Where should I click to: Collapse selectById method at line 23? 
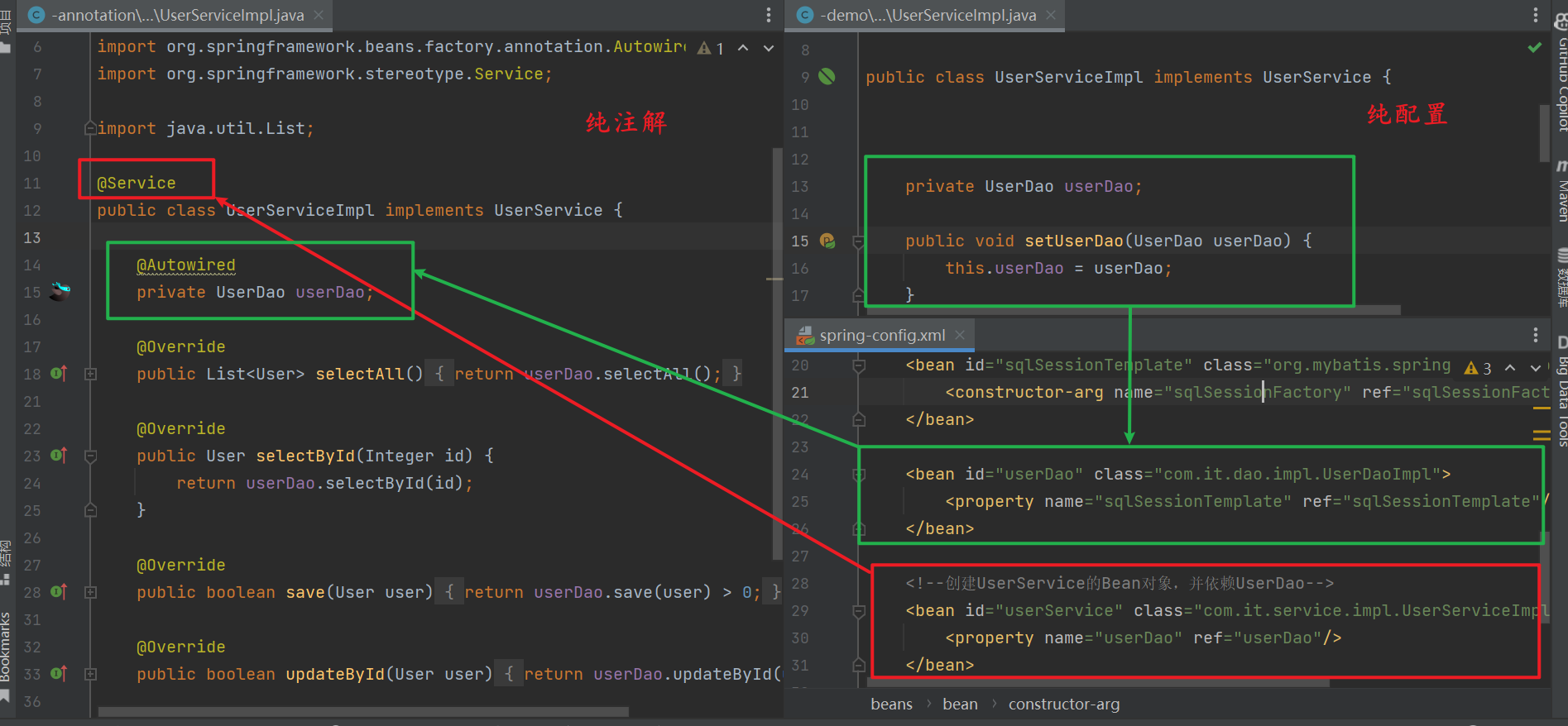(x=91, y=456)
